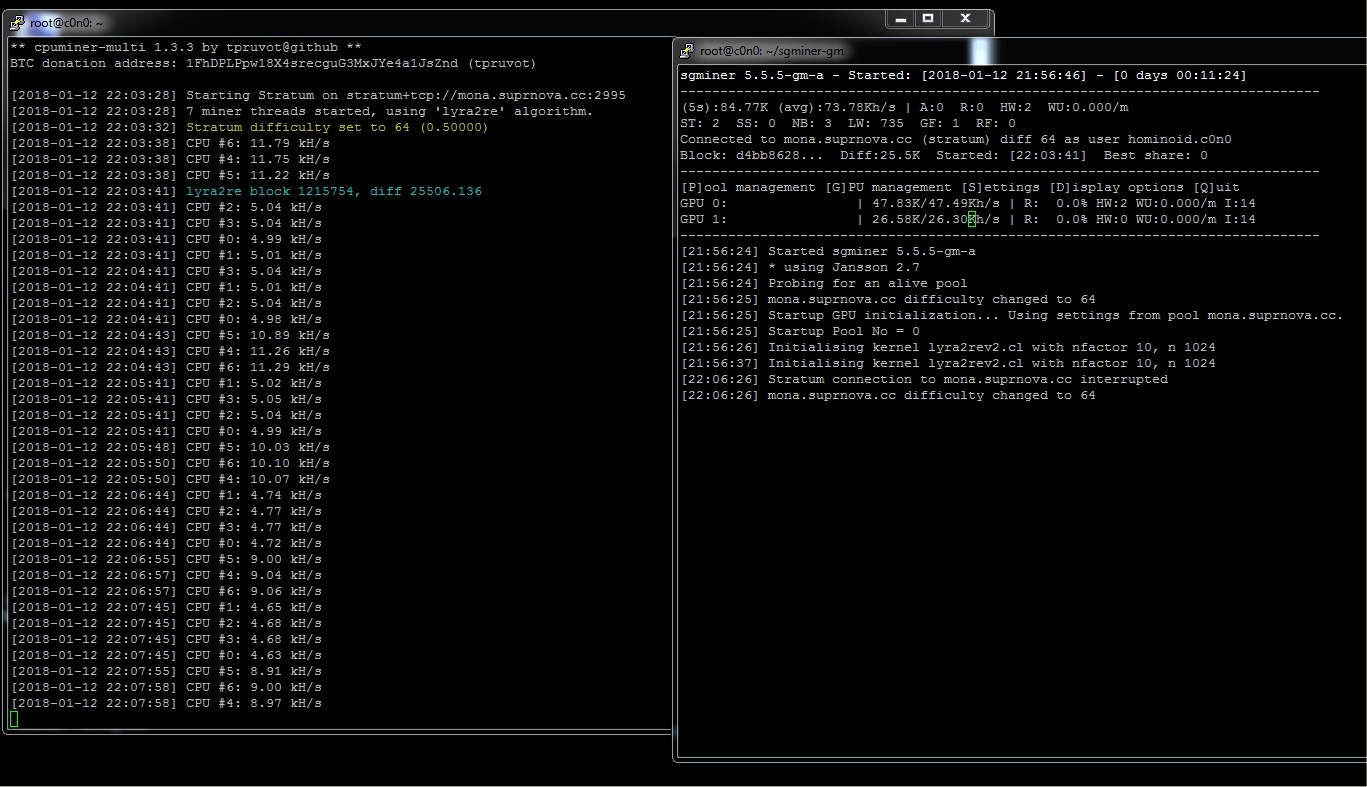Click the 'Starting Stratum on stratum+tcp://mona.suprnova.cc:2995' line

click(318, 95)
